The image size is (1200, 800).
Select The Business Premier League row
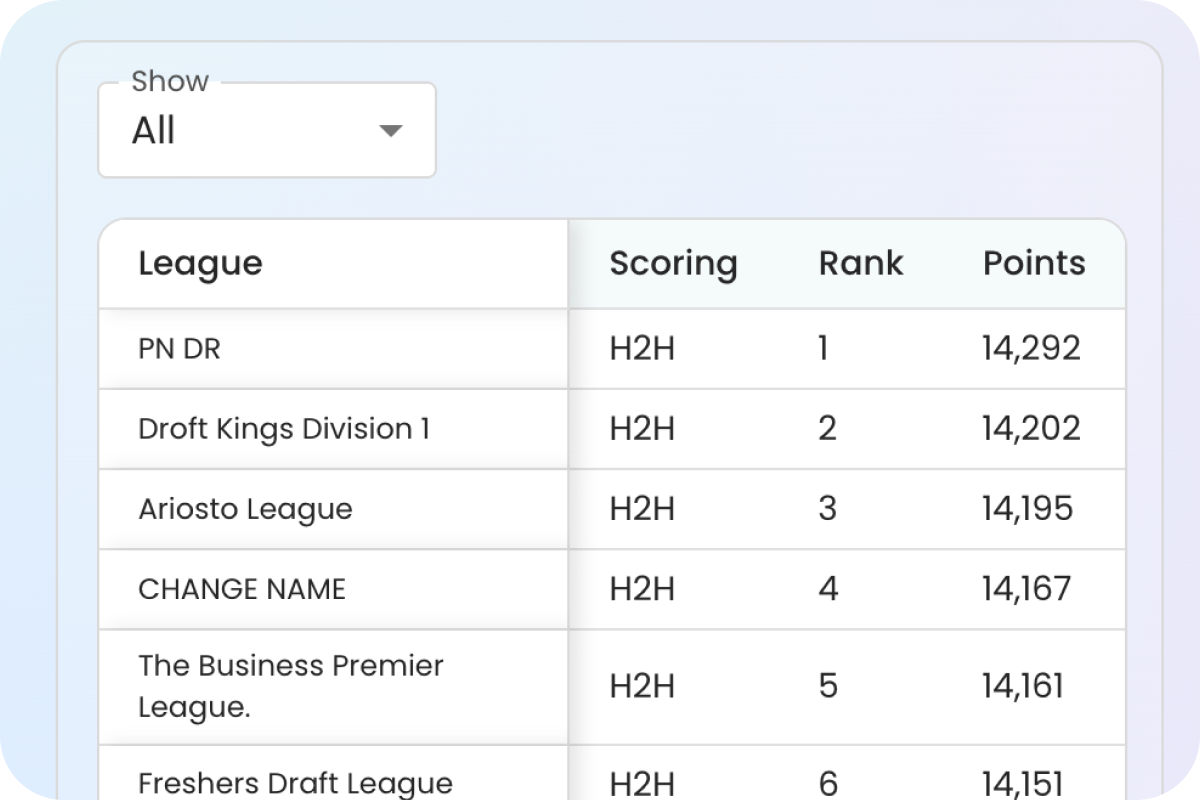tap(291, 686)
